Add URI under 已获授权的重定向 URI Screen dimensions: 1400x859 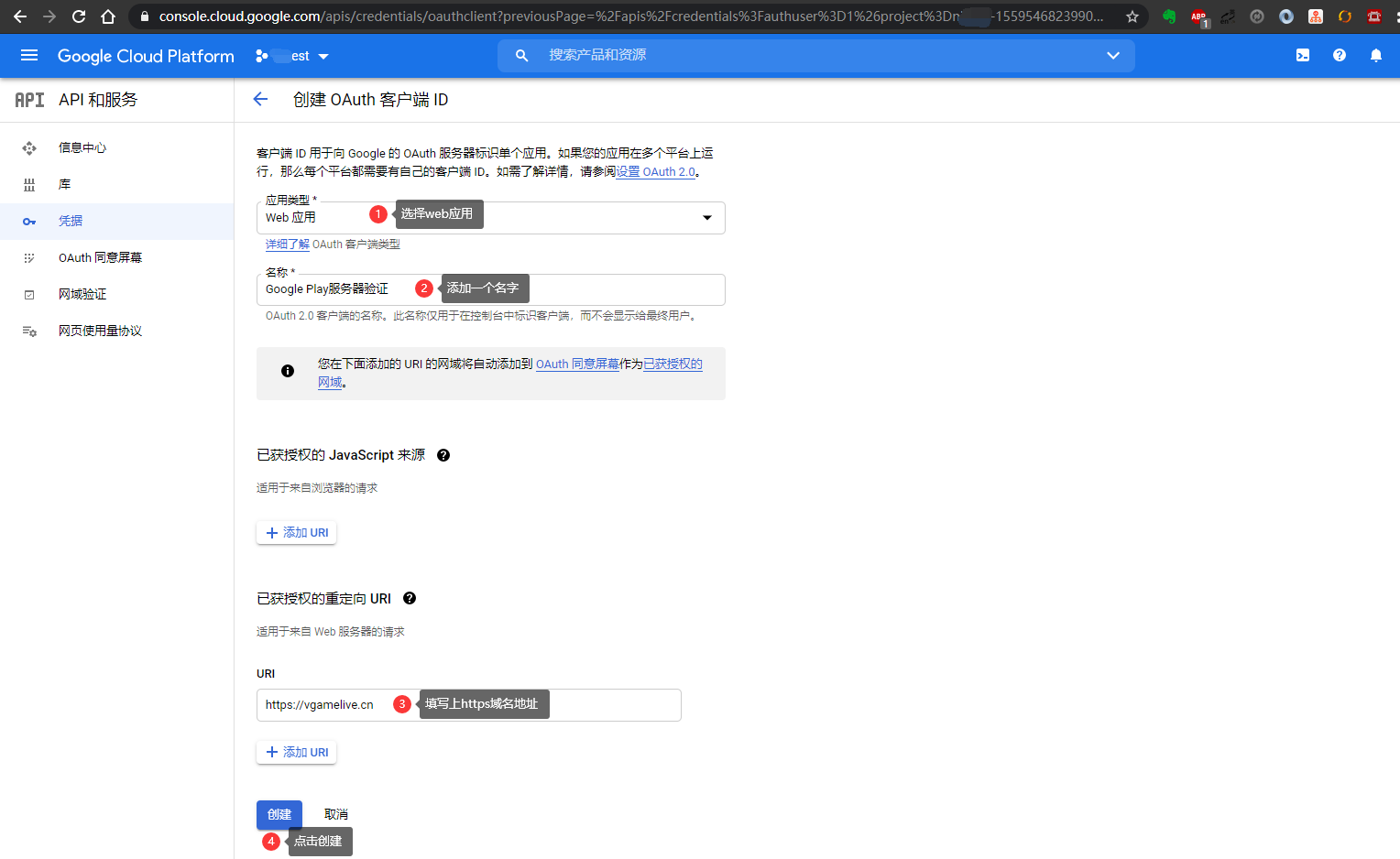pyautogui.click(x=297, y=753)
